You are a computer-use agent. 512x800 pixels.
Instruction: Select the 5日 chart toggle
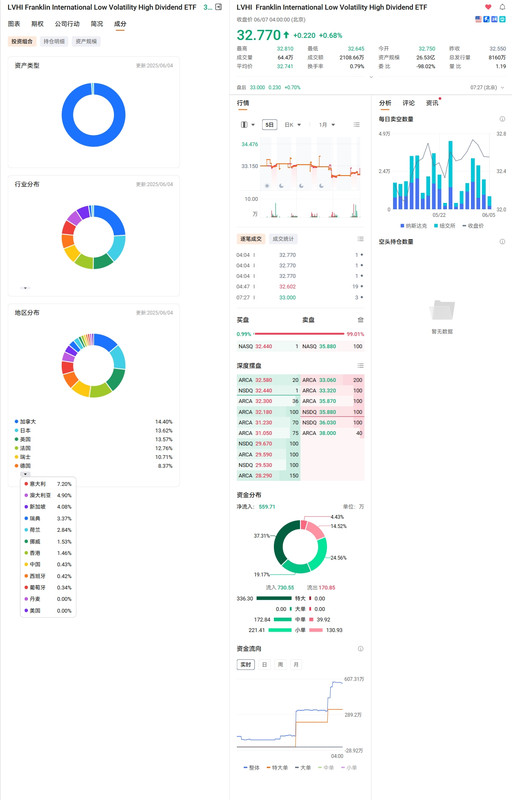tap(269, 124)
